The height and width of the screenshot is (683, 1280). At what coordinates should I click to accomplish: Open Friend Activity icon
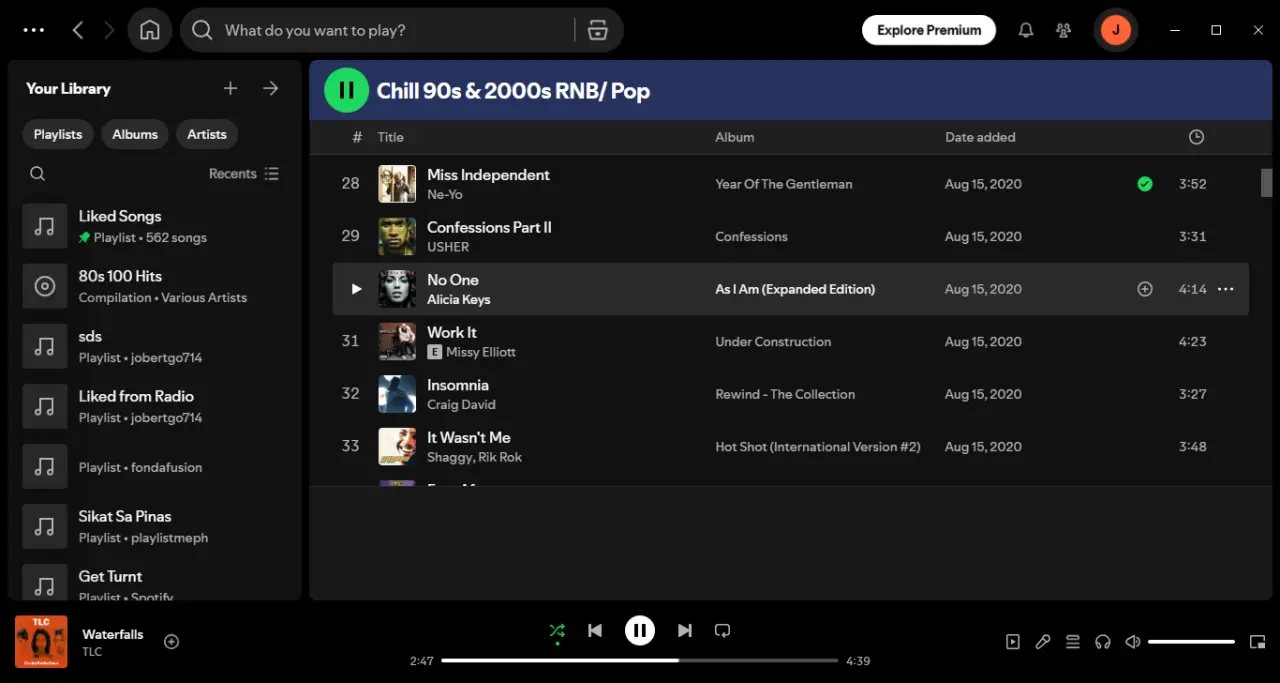[1064, 30]
